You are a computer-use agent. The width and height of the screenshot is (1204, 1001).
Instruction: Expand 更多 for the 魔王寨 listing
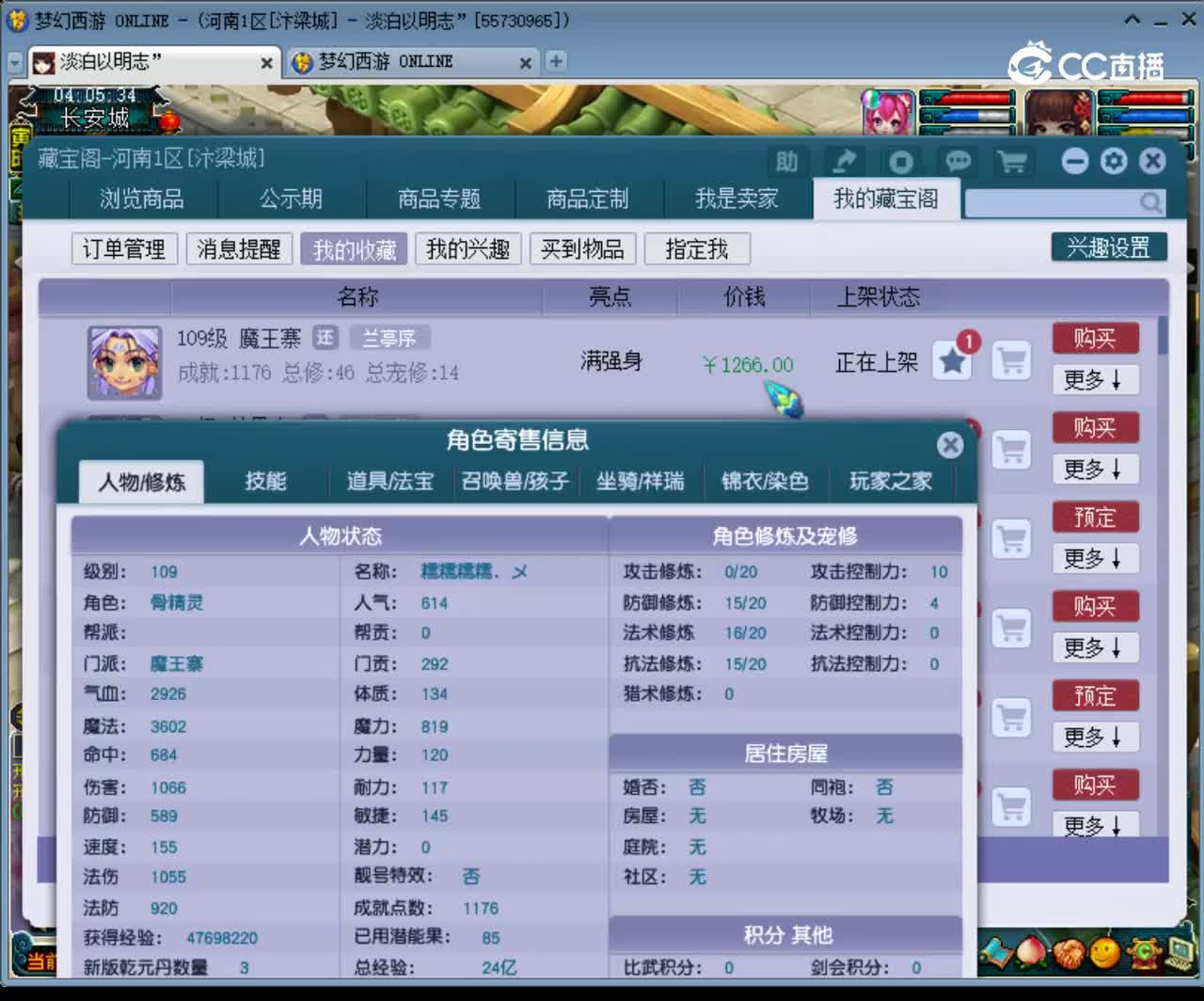(x=1095, y=379)
